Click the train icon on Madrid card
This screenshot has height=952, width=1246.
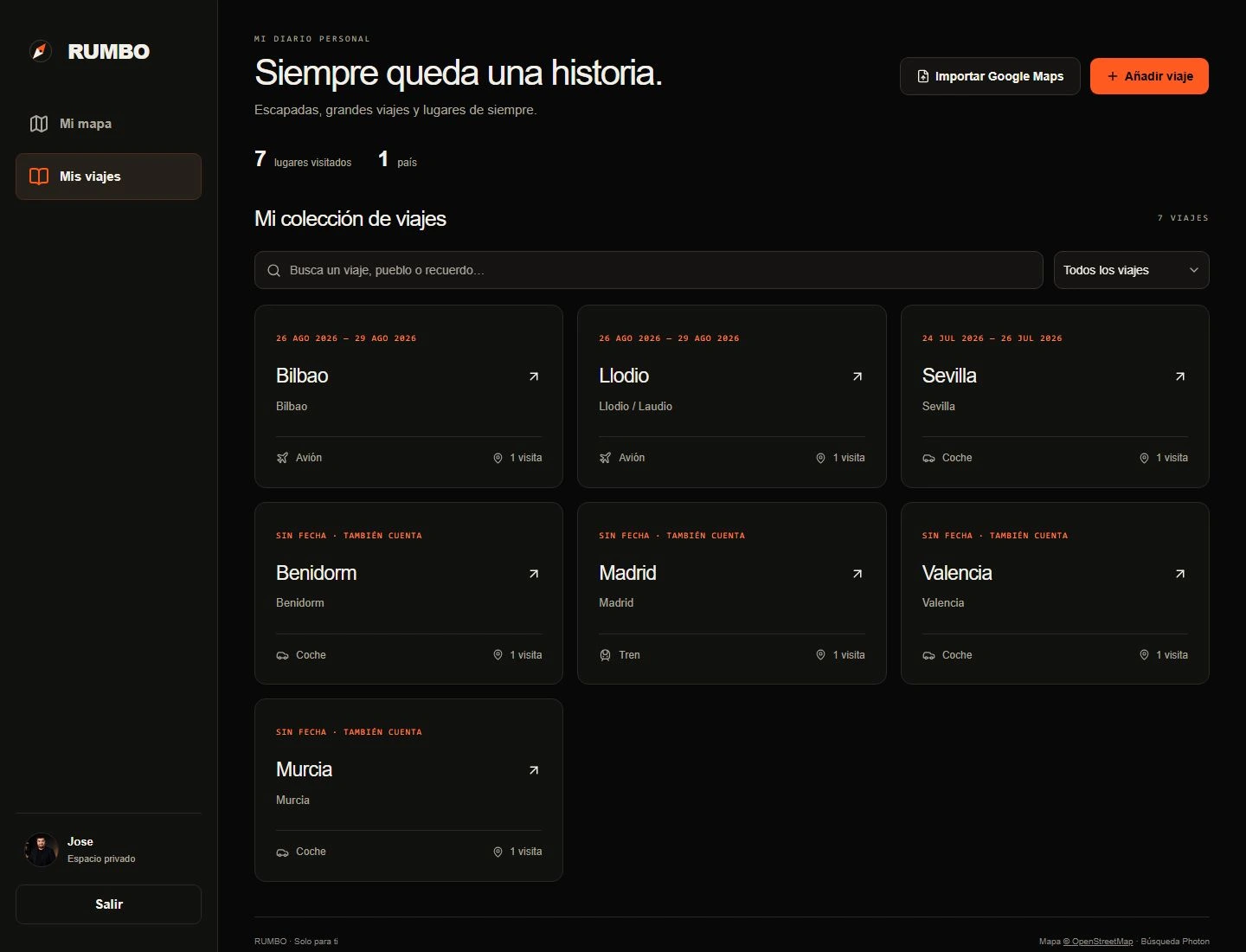click(605, 655)
